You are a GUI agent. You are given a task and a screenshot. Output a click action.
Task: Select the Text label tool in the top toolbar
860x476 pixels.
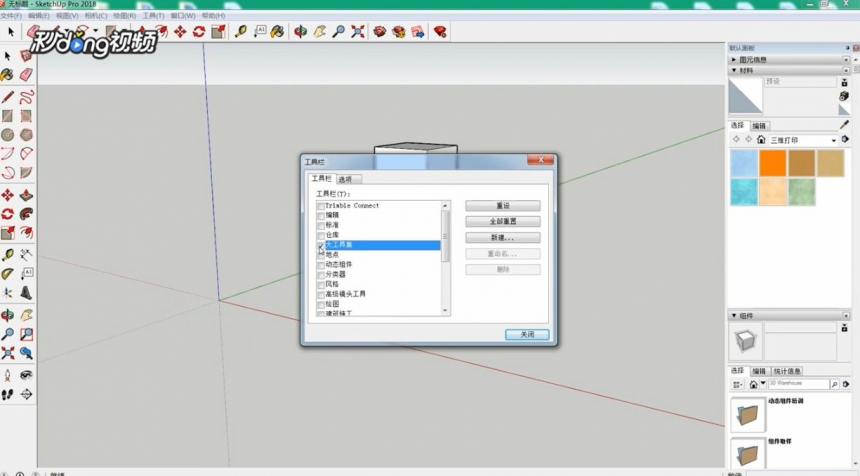tap(259, 31)
